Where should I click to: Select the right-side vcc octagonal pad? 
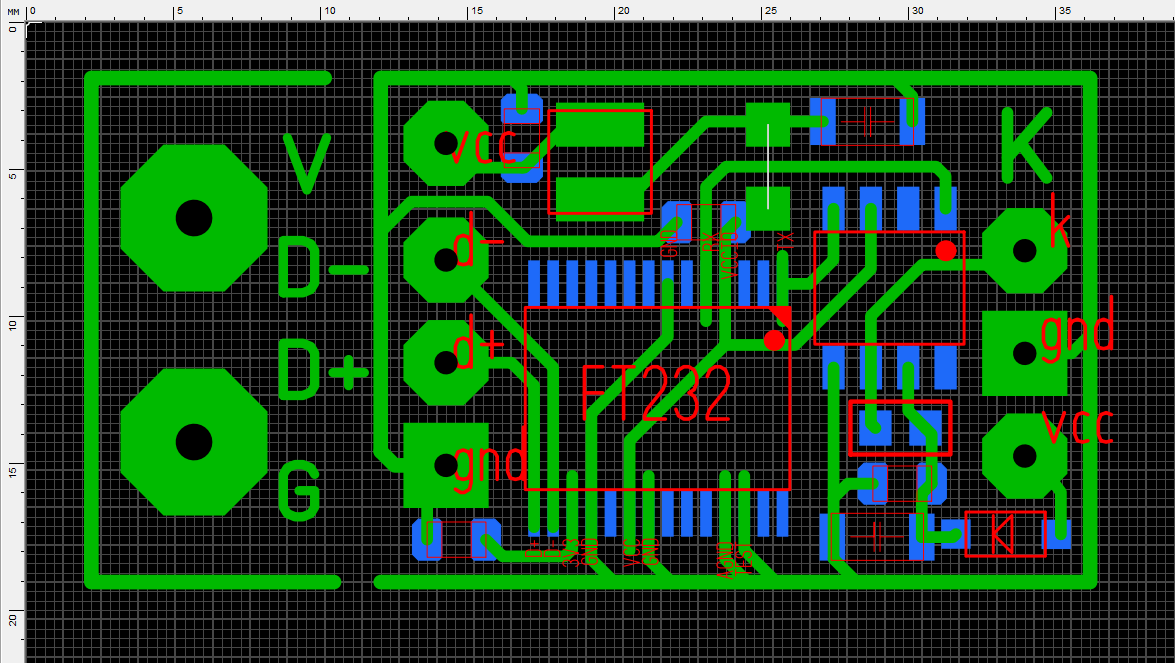(1024, 456)
